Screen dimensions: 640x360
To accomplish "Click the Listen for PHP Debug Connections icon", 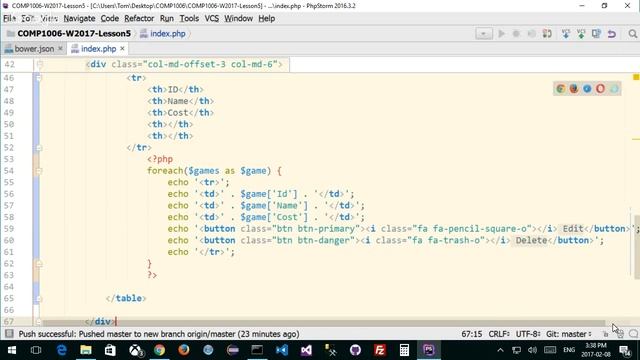I will 547,33.
